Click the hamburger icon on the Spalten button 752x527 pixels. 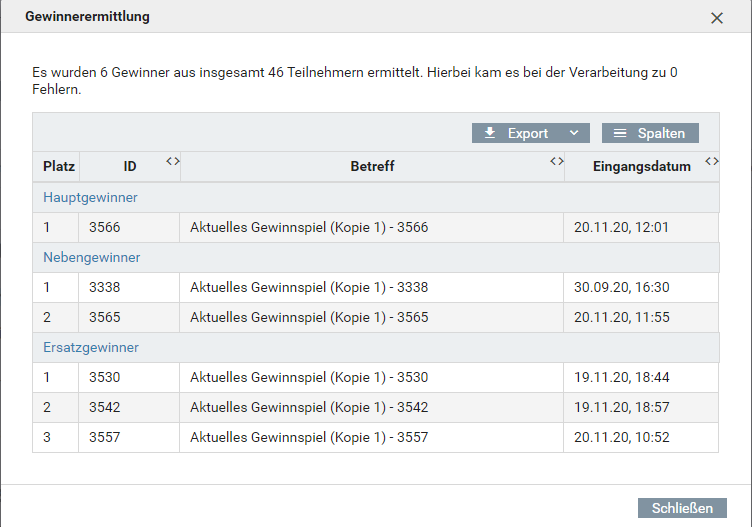[620, 133]
